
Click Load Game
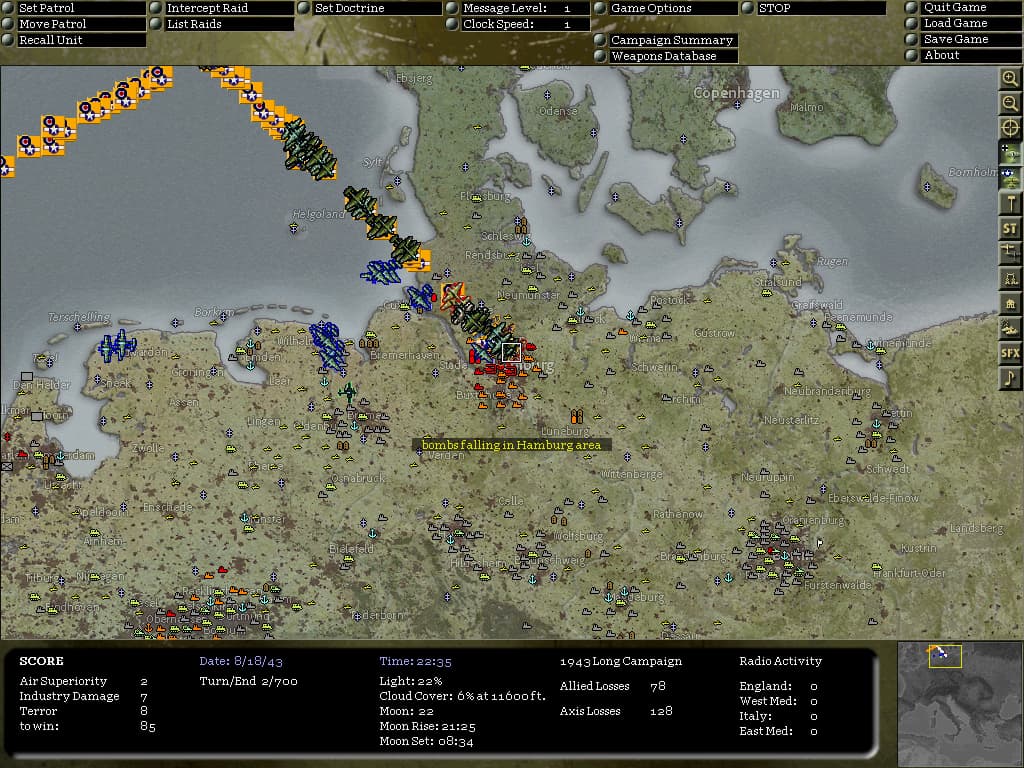[x=963, y=23]
